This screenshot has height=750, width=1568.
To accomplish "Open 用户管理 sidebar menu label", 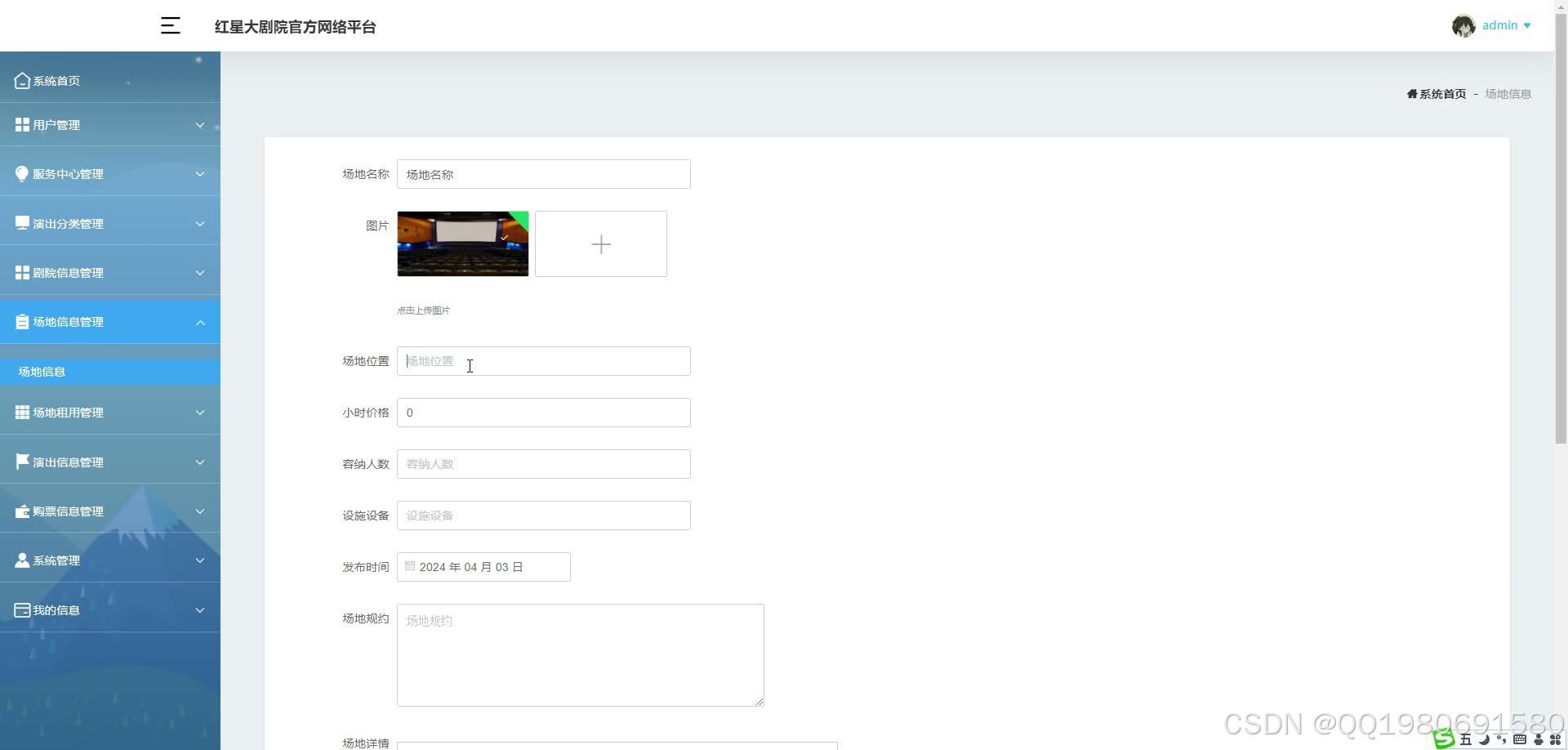I will [x=56, y=125].
